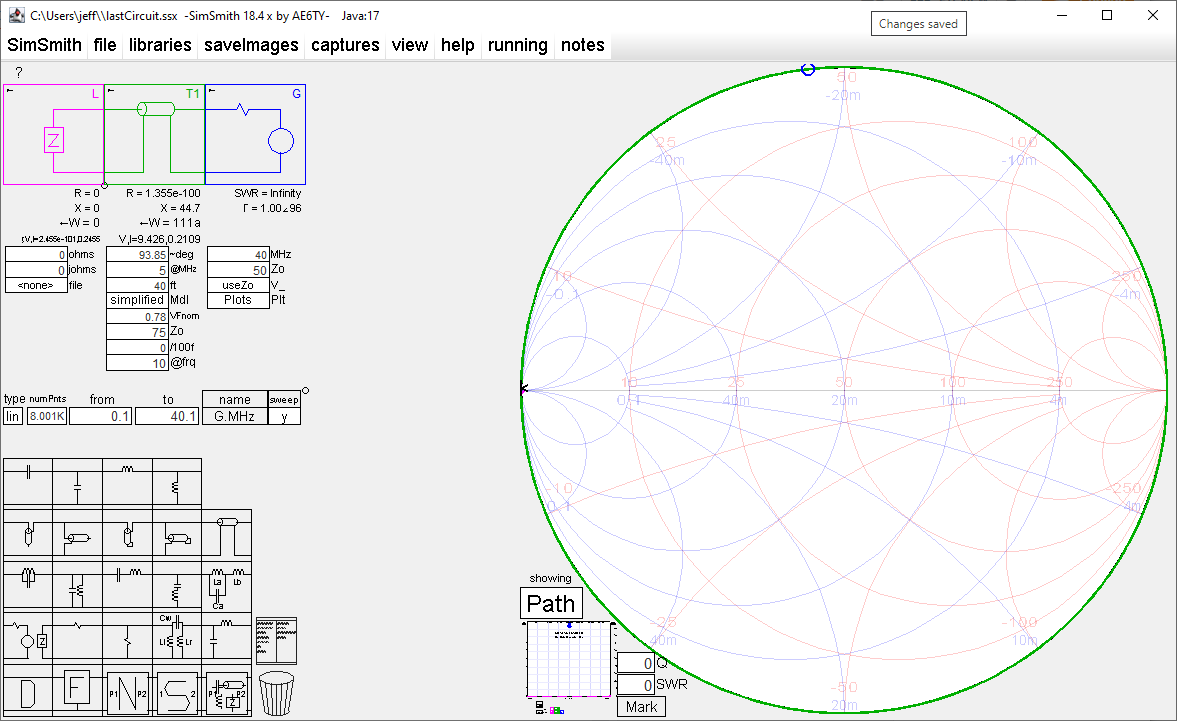Select the series inductor component
This screenshot has height=721, width=1177.
127,482
